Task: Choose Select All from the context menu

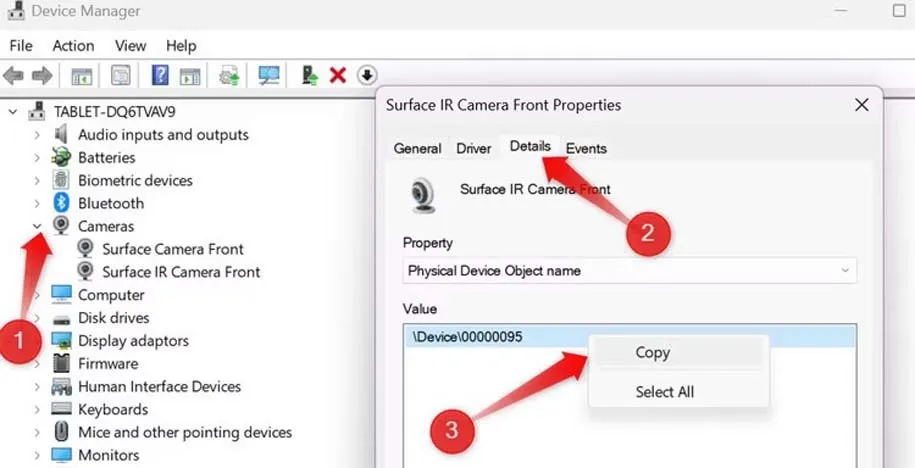Action: click(664, 392)
